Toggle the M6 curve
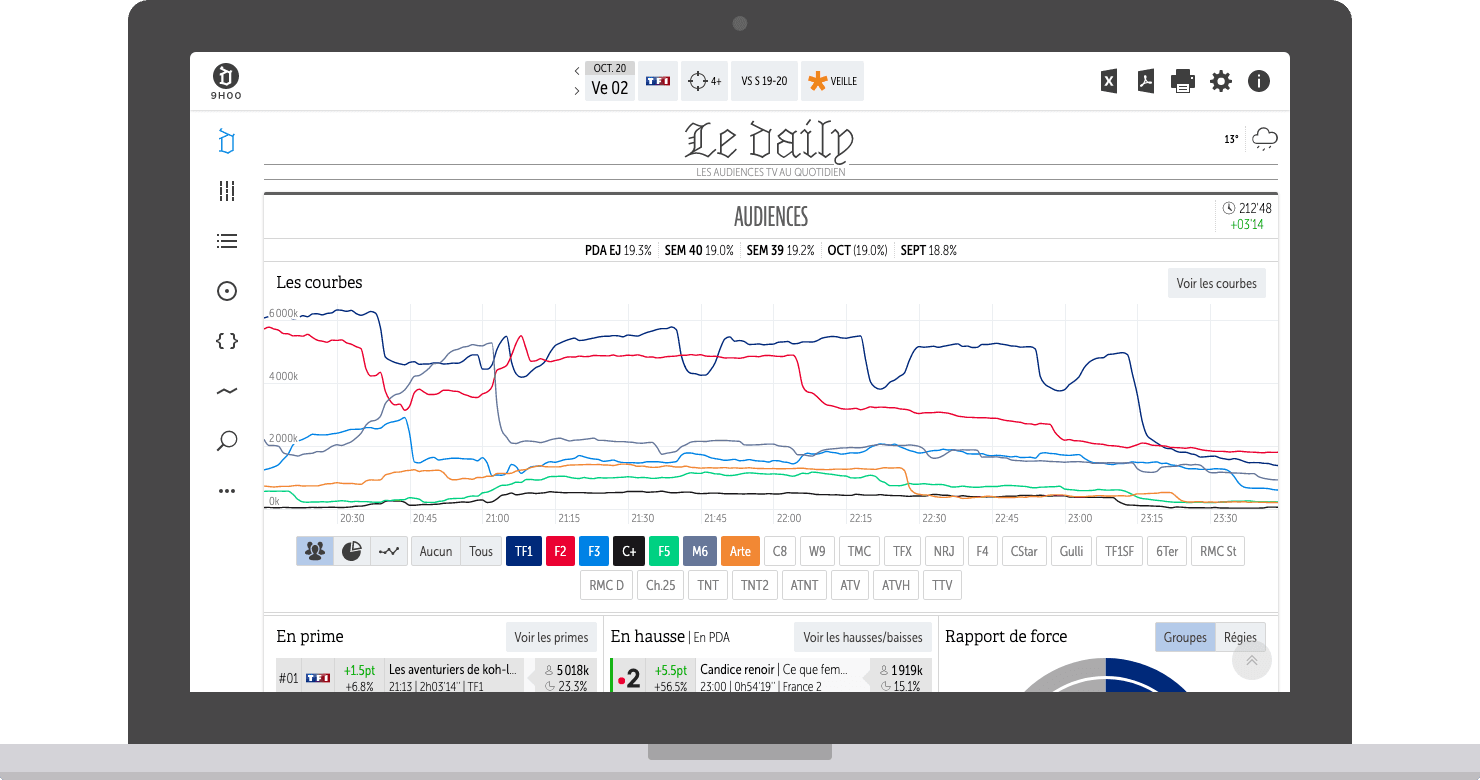The image size is (1480, 780). pyautogui.click(x=700, y=551)
